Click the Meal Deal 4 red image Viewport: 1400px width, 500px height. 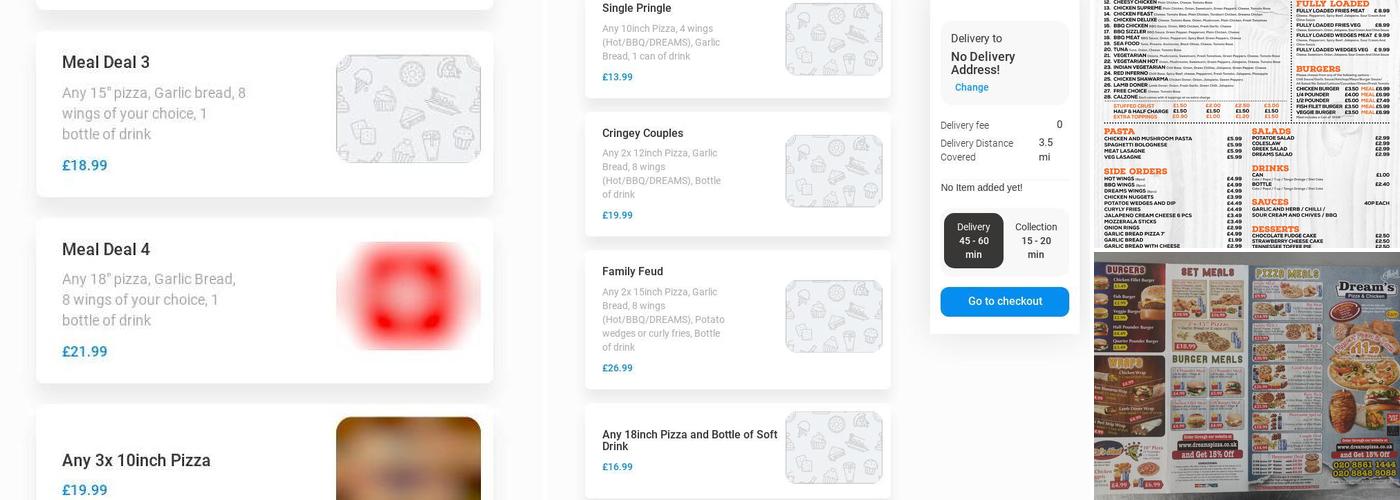pyautogui.click(x=408, y=296)
